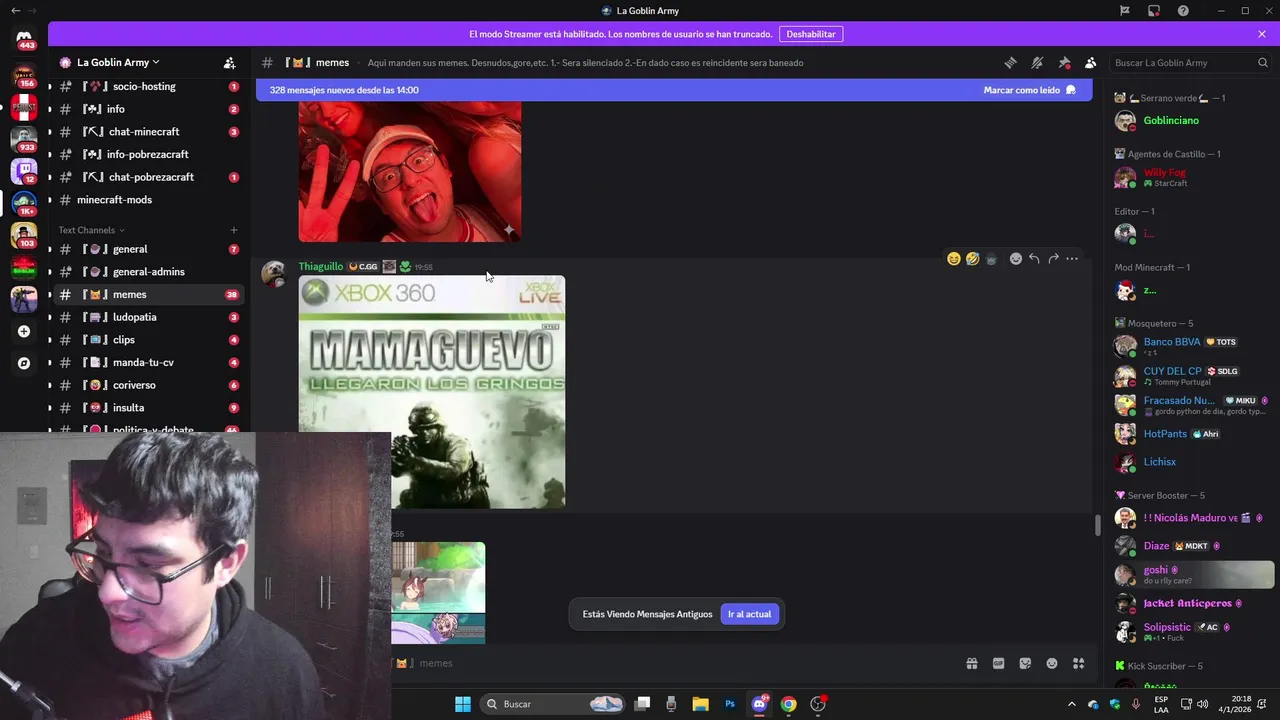This screenshot has height=720, width=1280.
Task: Open the info channel
Action: pos(148,109)
